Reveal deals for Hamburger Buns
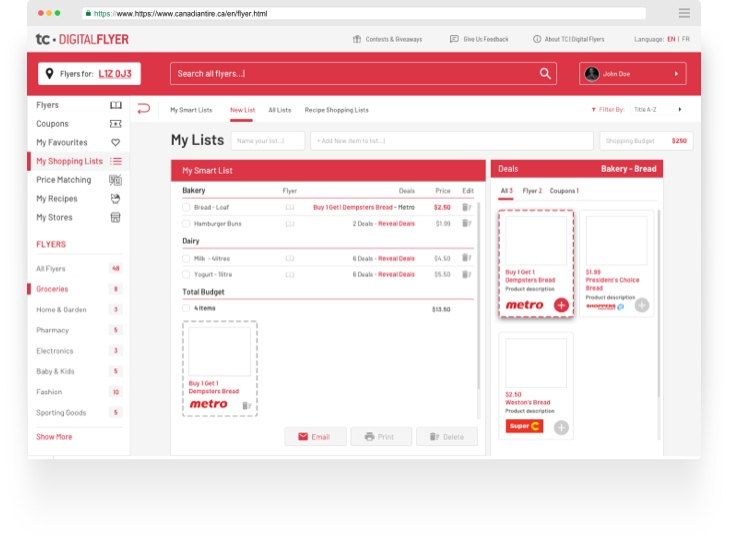 (x=396, y=224)
